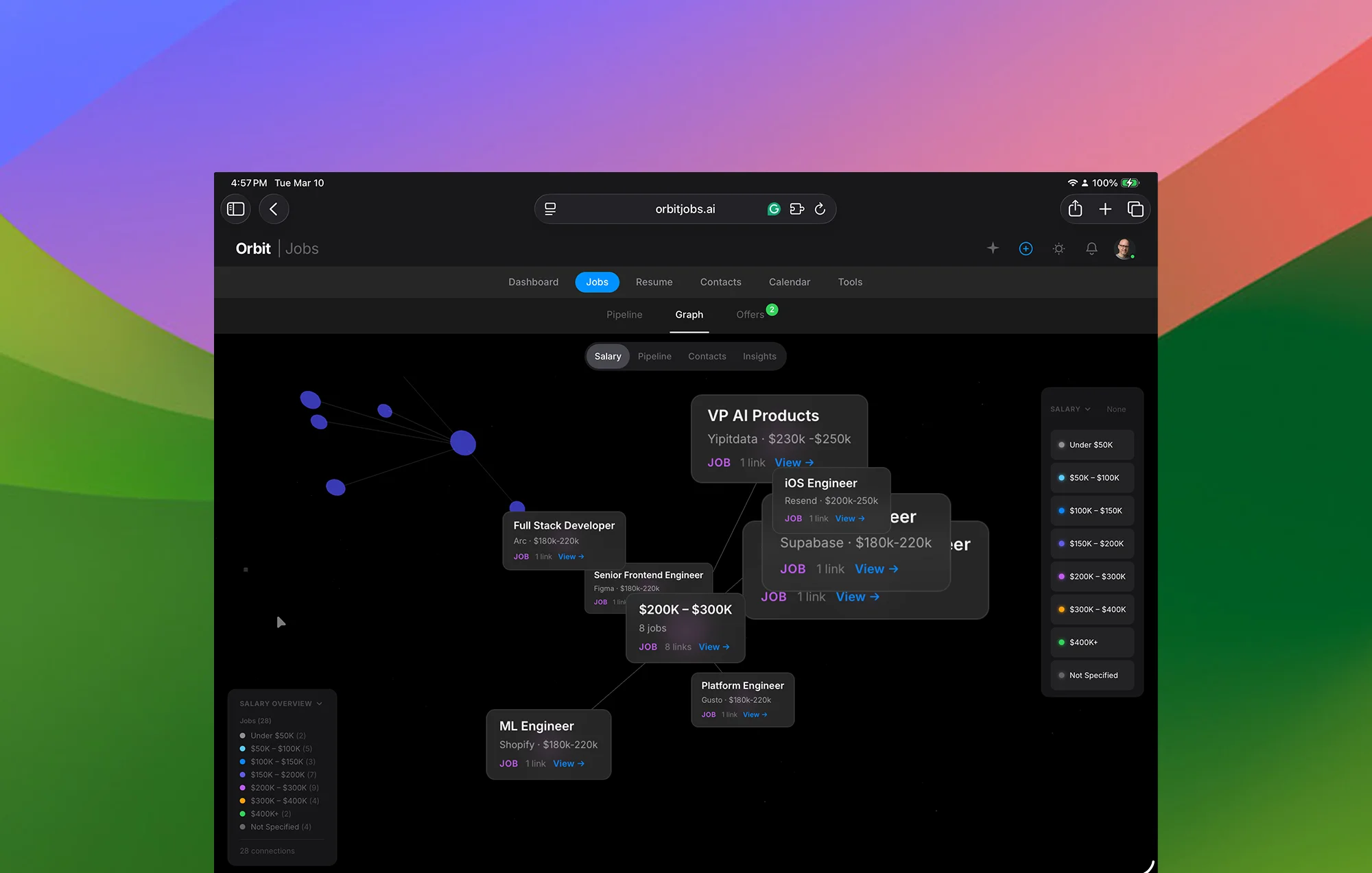Image resolution: width=1372 pixels, height=873 pixels.
Task: Click View on the ML Engineer card
Action: coord(567,763)
